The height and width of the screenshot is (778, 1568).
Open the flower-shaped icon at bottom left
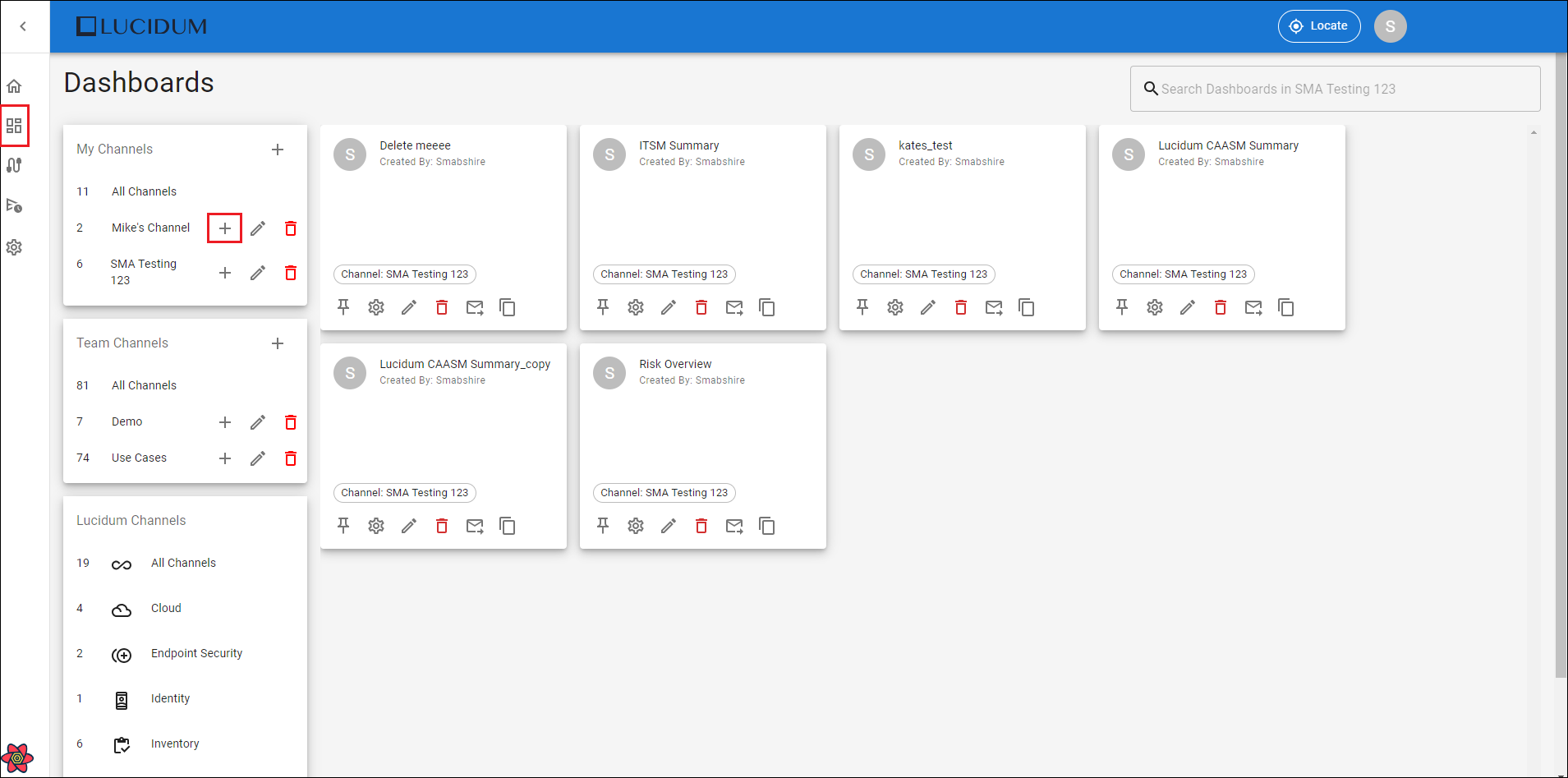pyautogui.click(x=17, y=757)
